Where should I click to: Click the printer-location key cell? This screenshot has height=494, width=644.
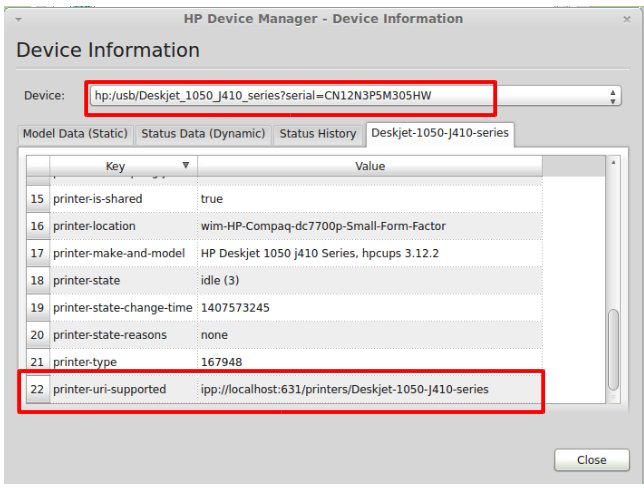pyautogui.click(x=124, y=226)
